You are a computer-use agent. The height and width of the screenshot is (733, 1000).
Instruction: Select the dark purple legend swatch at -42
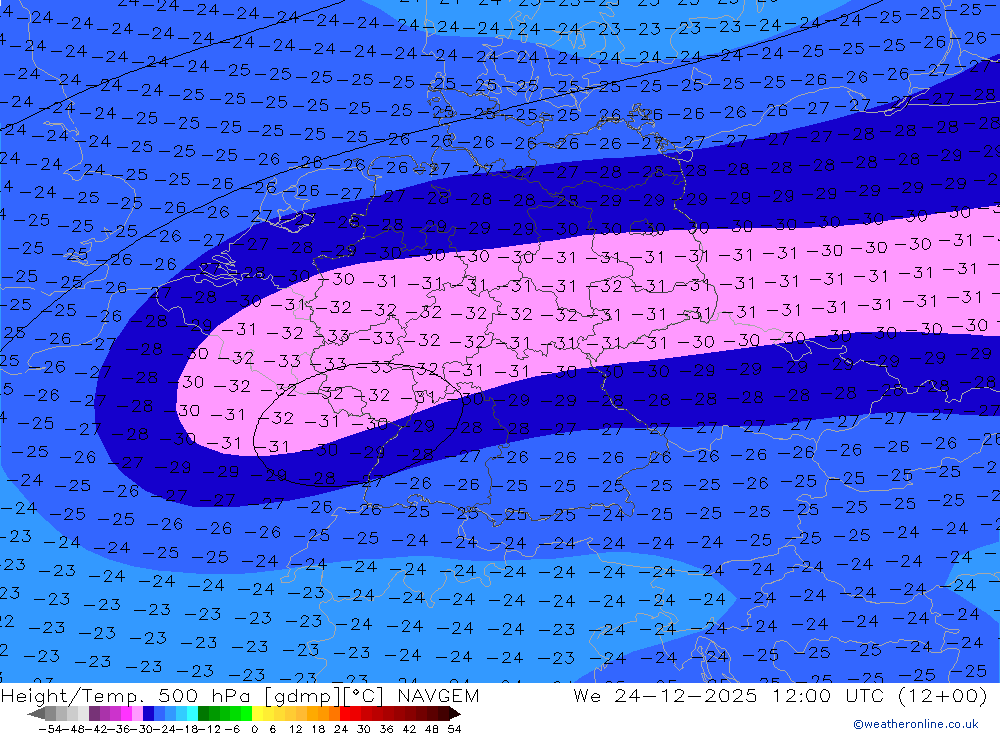pos(94,713)
